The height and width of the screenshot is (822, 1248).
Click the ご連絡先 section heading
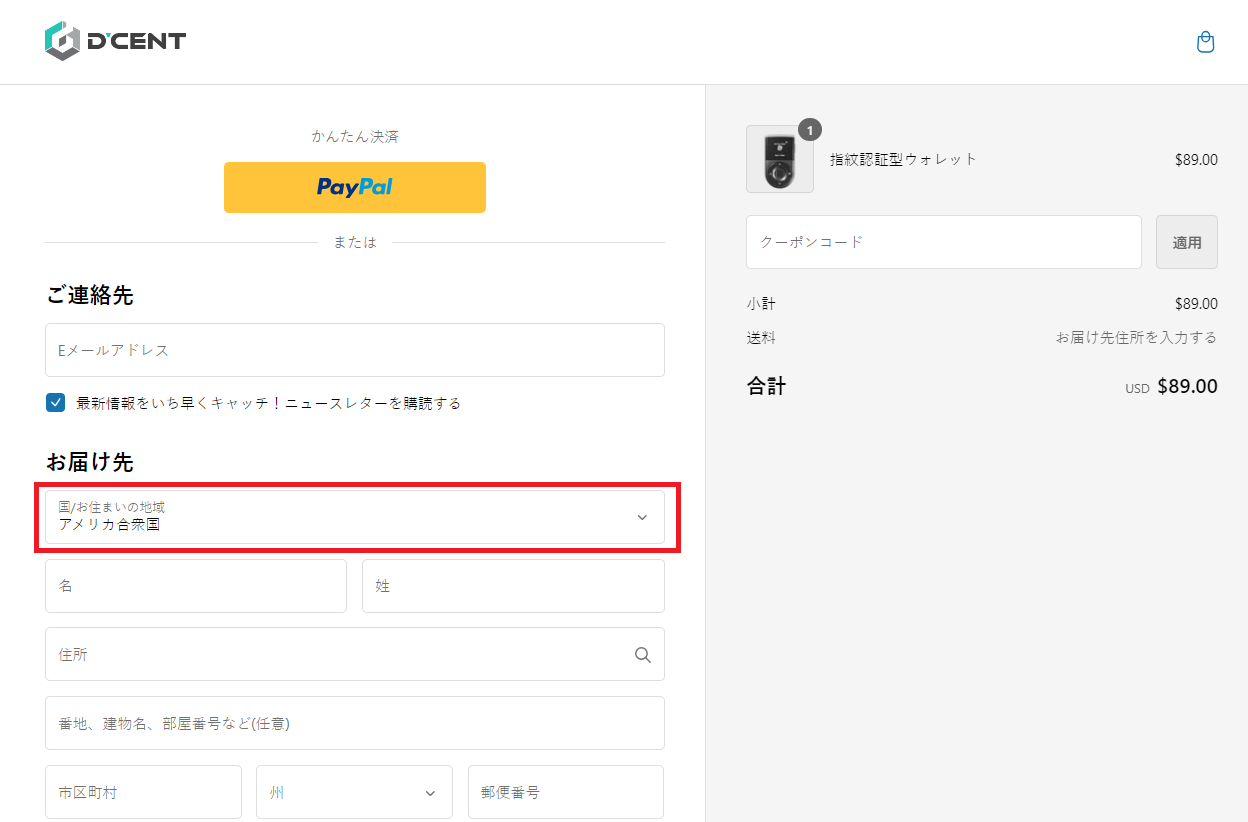[90, 295]
